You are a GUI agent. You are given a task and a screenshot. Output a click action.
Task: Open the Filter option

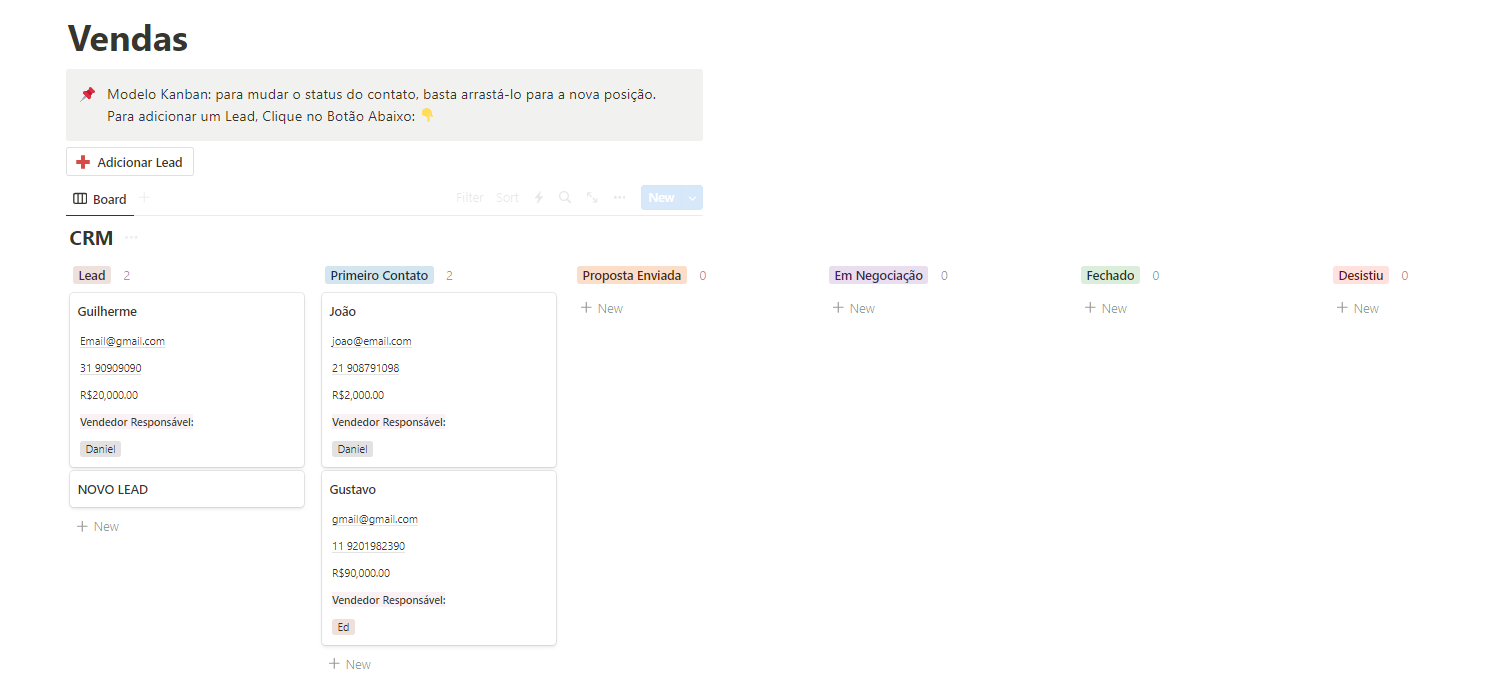[x=469, y=198]
